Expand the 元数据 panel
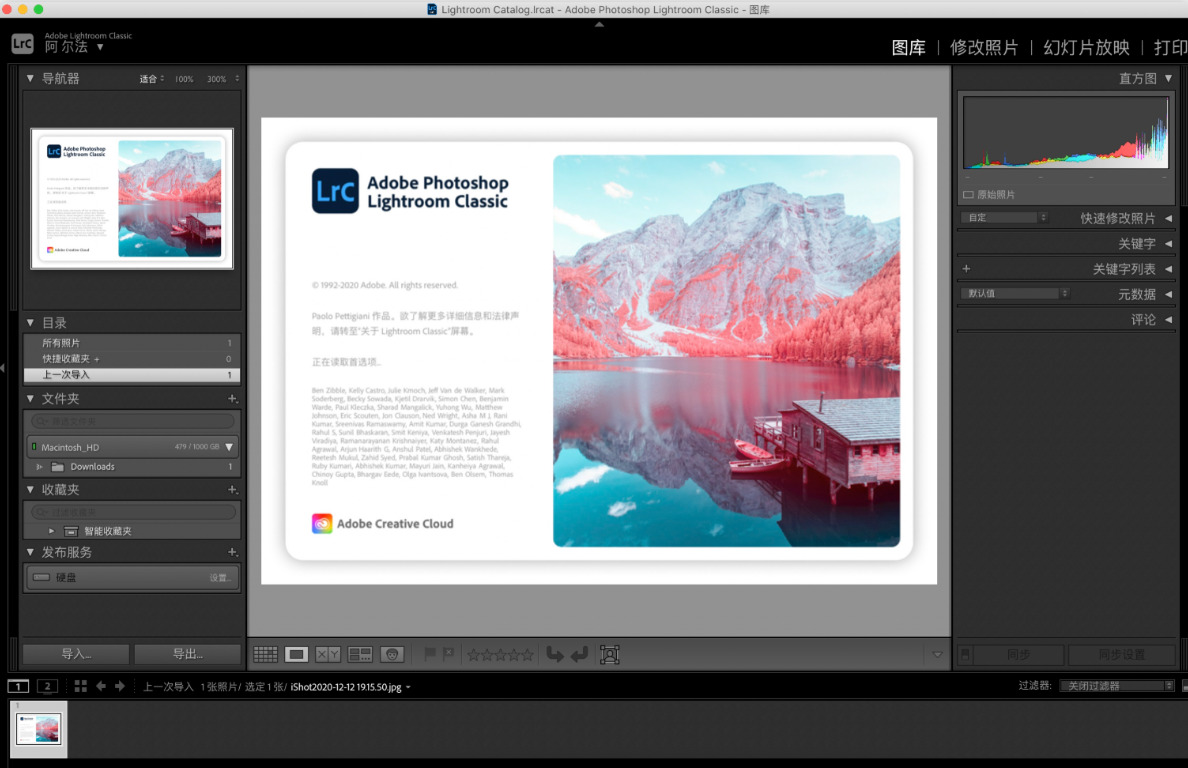The width and height of the screenshot is (1188, 768). (x=1169, y=294)
